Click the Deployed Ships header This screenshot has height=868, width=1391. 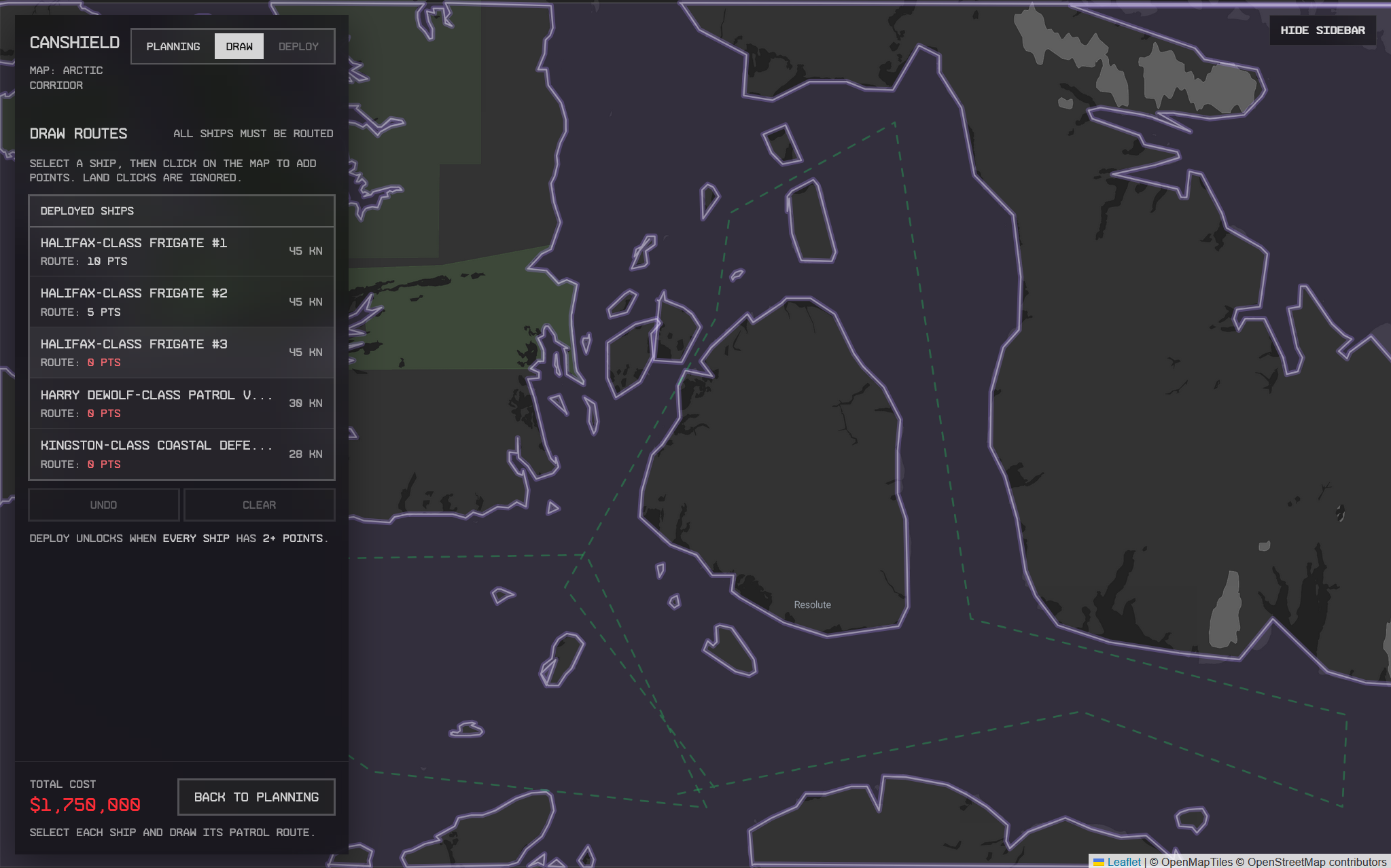point(87,211)
